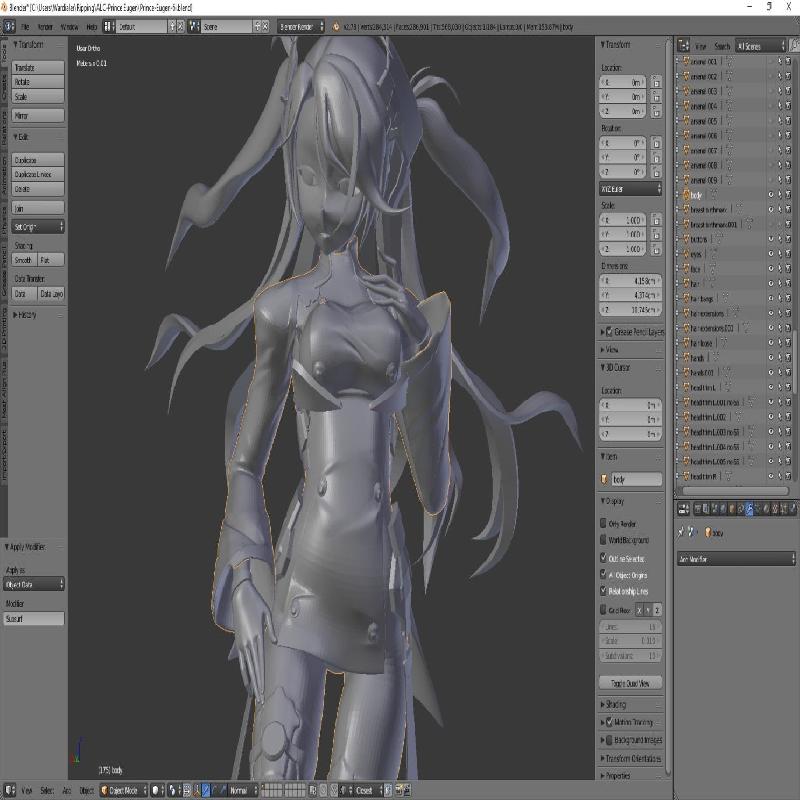Expand the Shading panel

[613, 704]
